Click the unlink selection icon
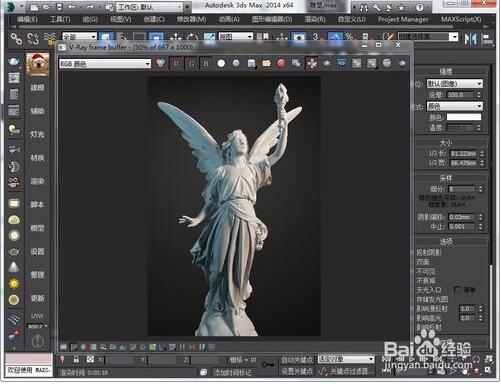The height and width of the screenshot is (384, 501). pyautogui.click(x=33, y=38)
